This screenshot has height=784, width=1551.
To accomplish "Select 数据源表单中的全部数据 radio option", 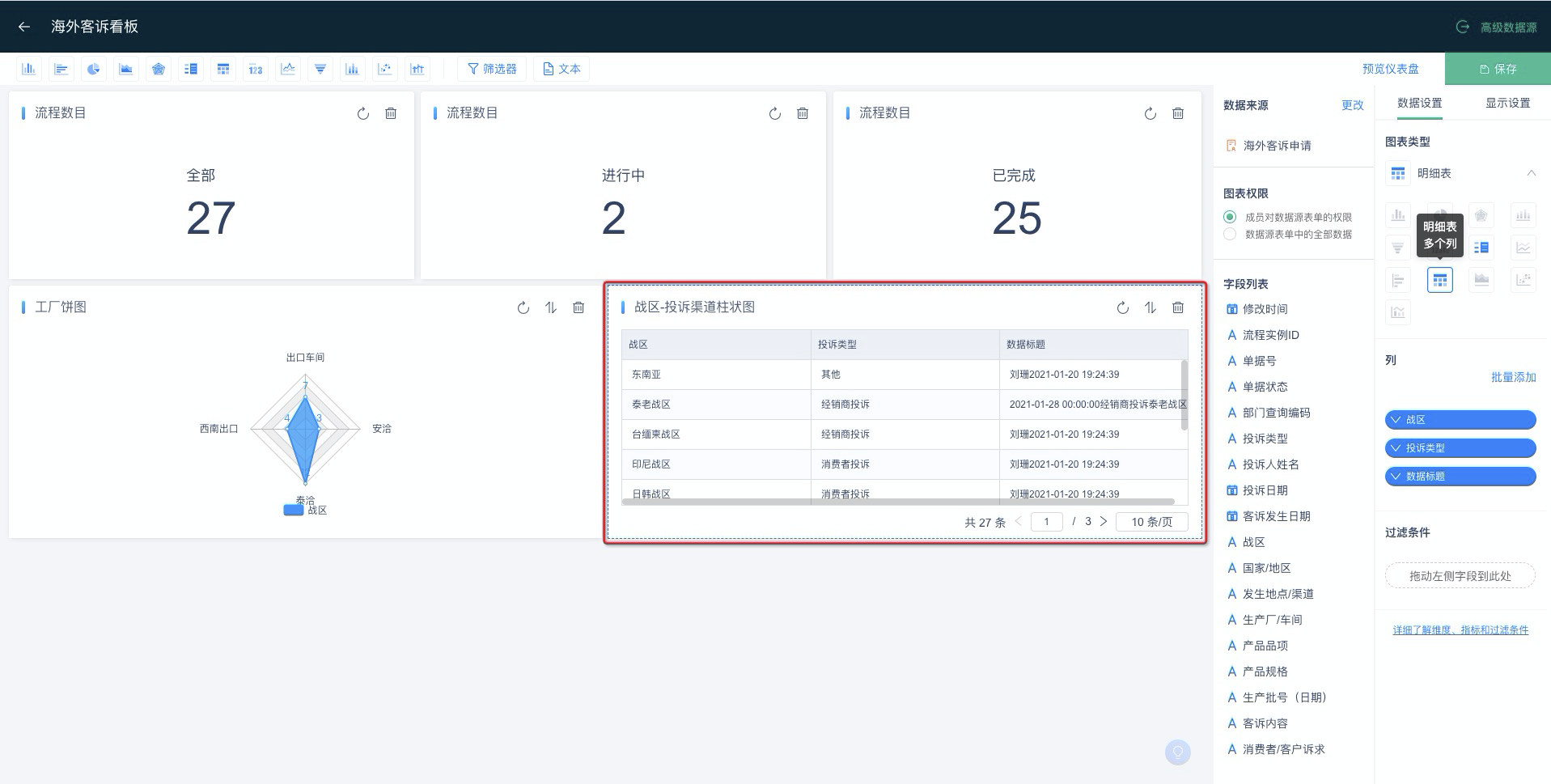I will (1230, 234).
